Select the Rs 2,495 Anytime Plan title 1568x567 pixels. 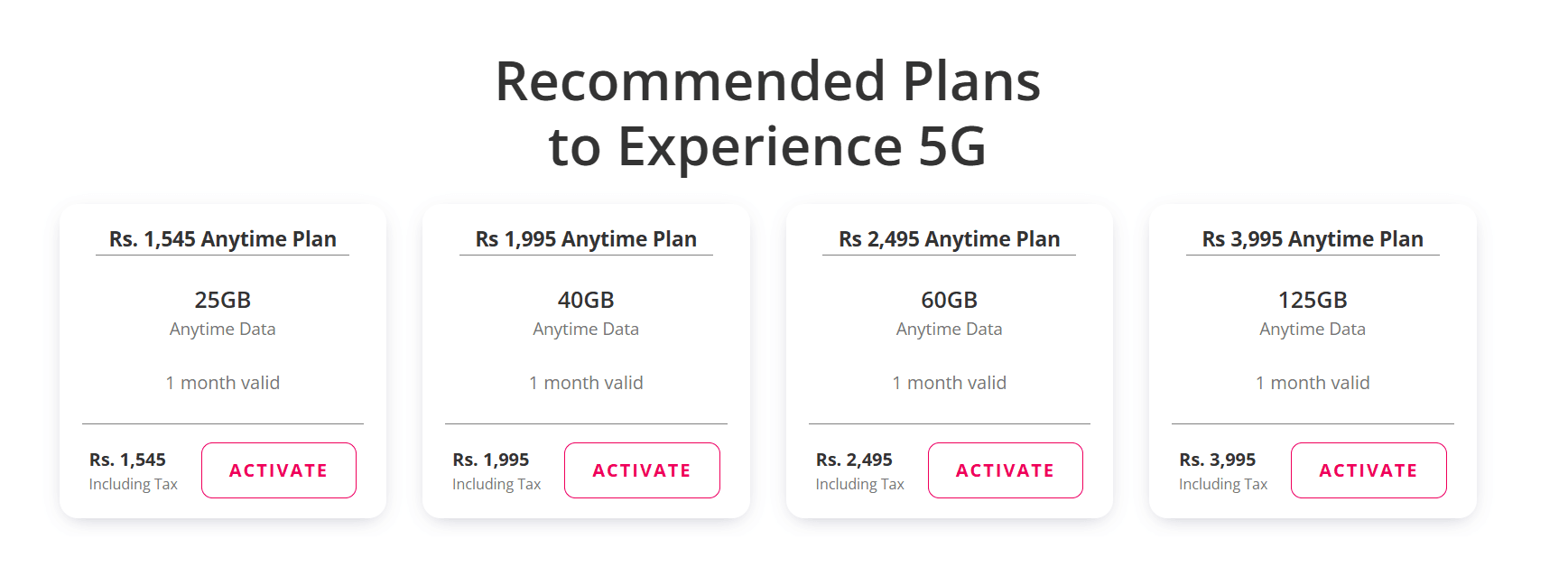949,239
